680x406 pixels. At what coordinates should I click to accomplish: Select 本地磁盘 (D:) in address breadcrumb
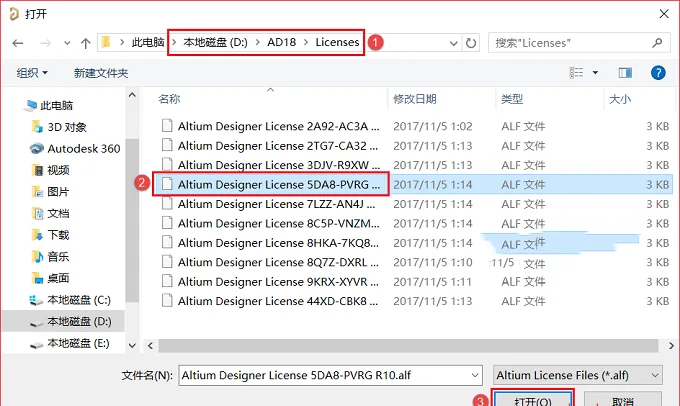215,43
